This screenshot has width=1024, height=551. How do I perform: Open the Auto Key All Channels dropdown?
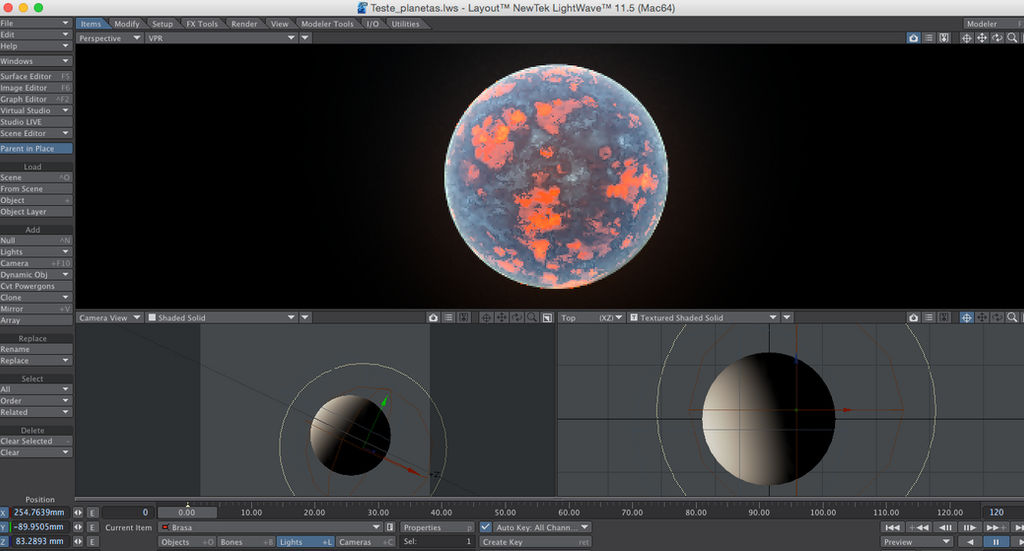click(x=542, y=527)
